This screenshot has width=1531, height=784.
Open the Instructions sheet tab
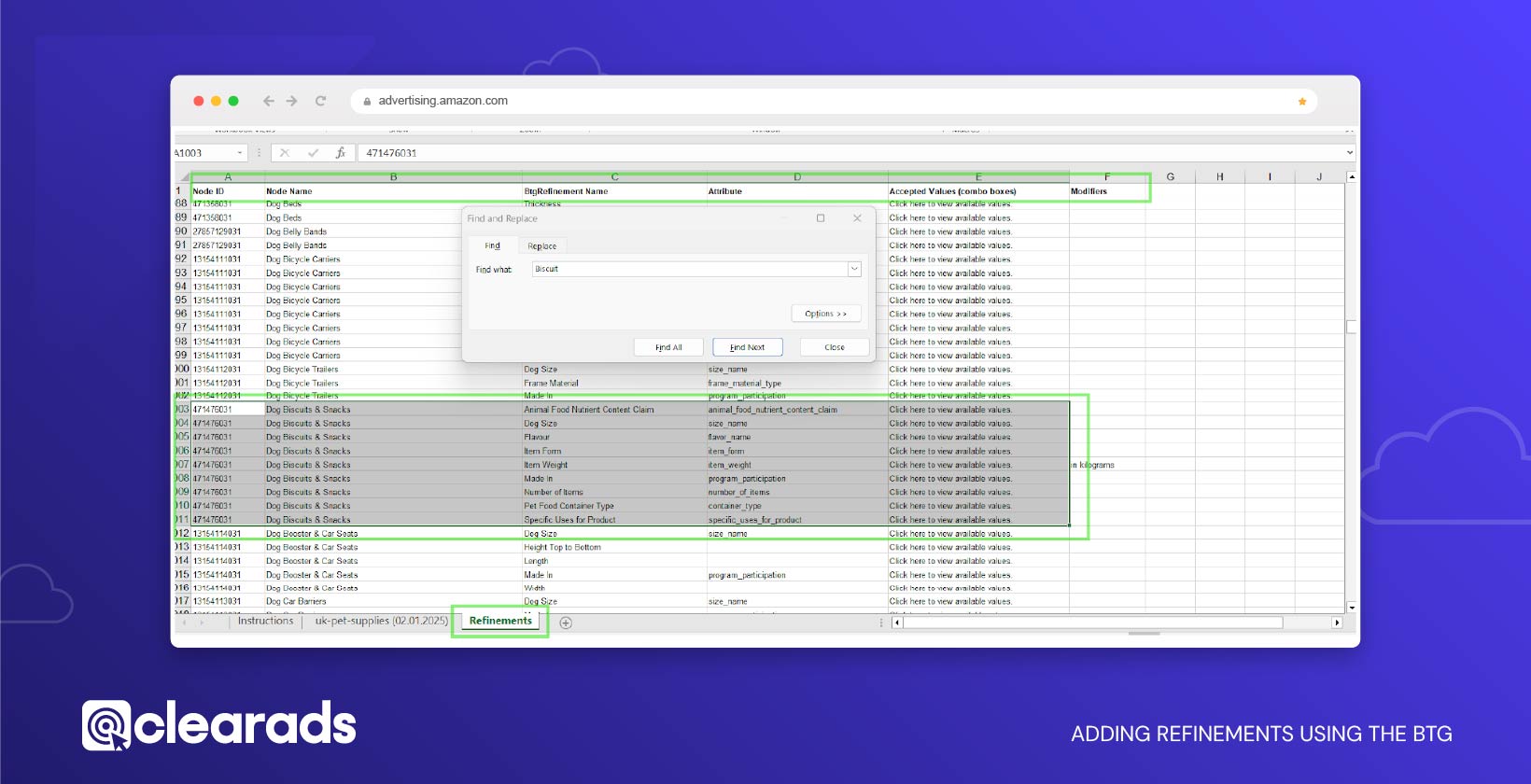[x=265, y=621]
